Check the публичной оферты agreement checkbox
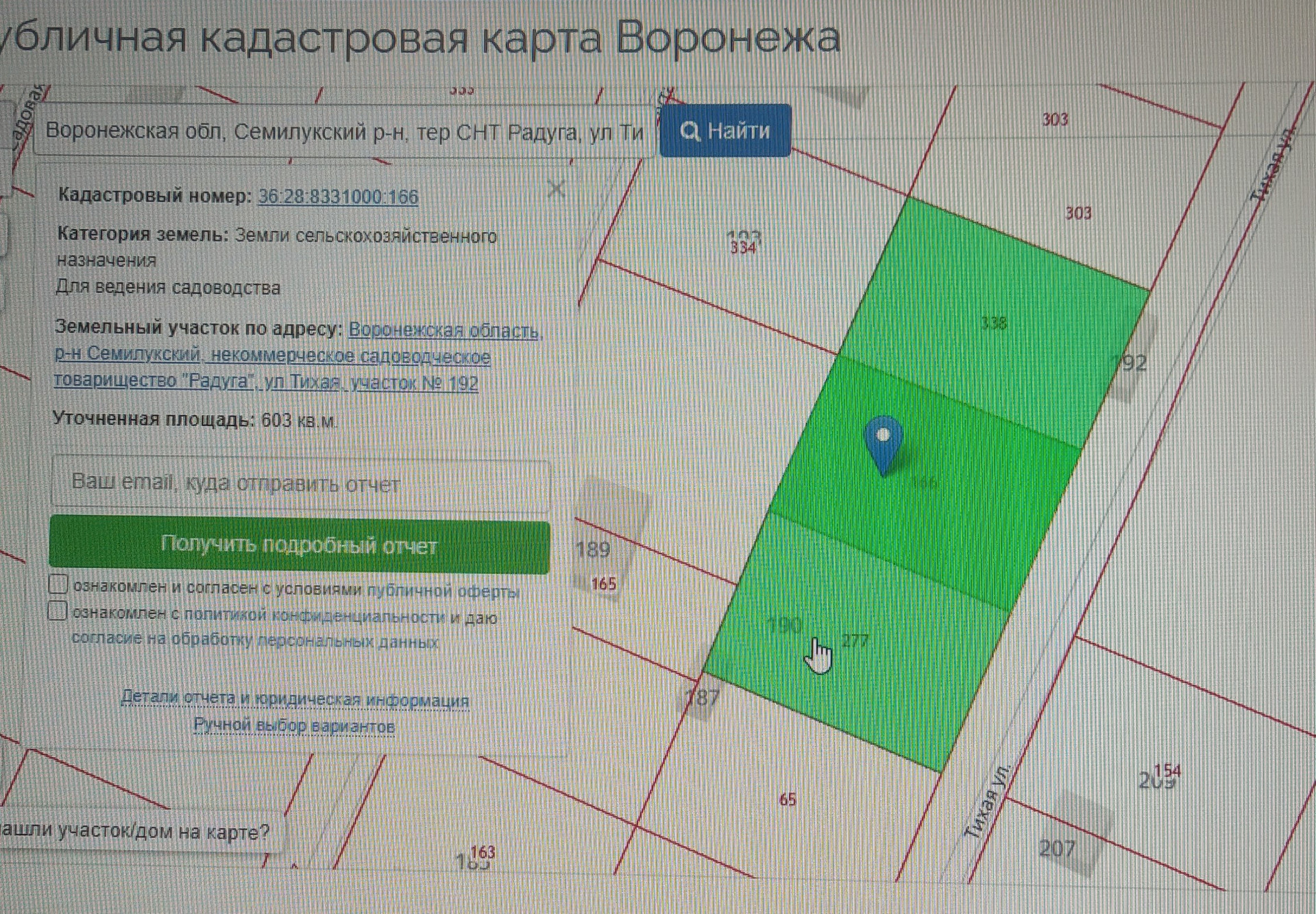Screen dimensions: 1316x914 point(58,584)
